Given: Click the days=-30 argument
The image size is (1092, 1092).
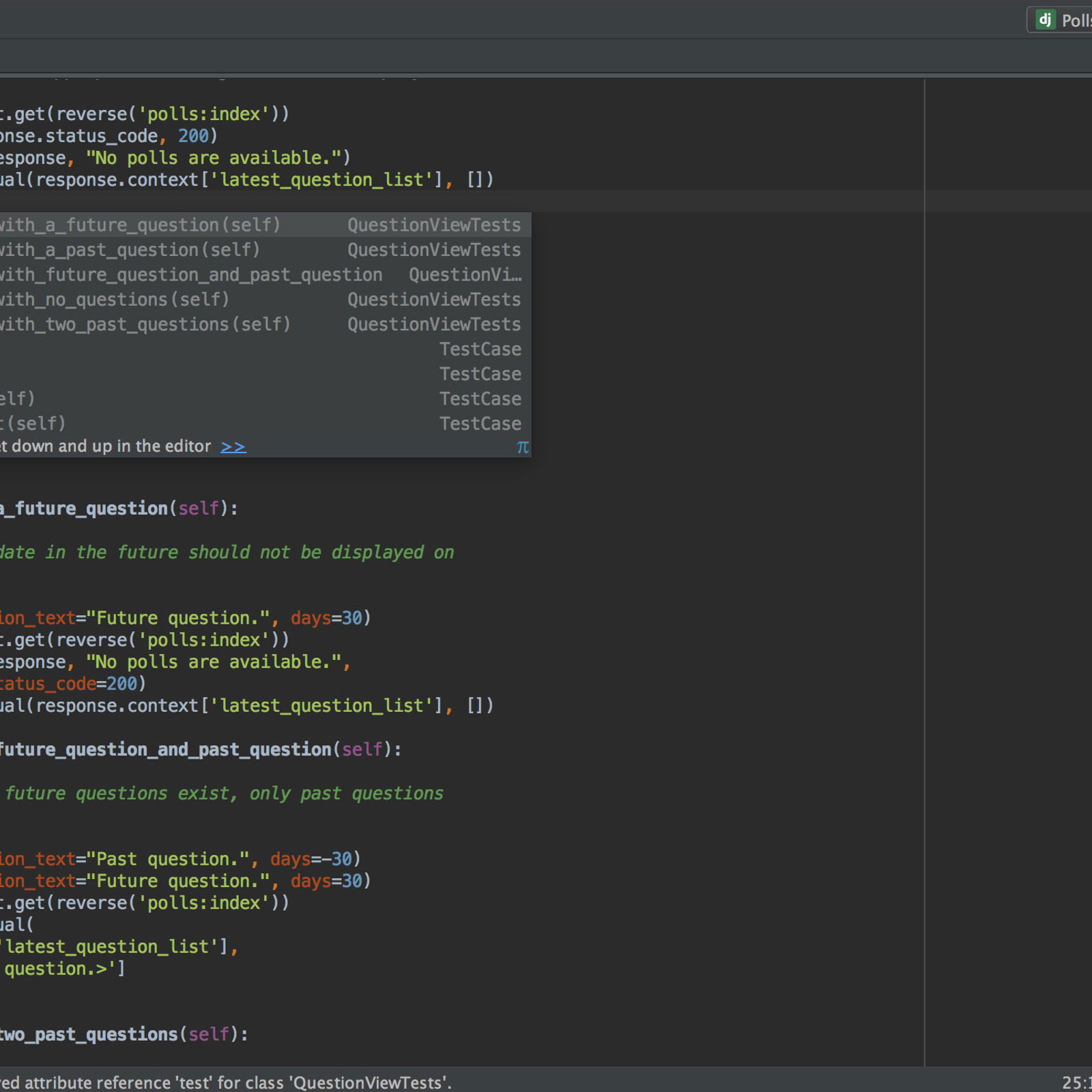Looking at the screenshot, I should (x=311, y=859).
